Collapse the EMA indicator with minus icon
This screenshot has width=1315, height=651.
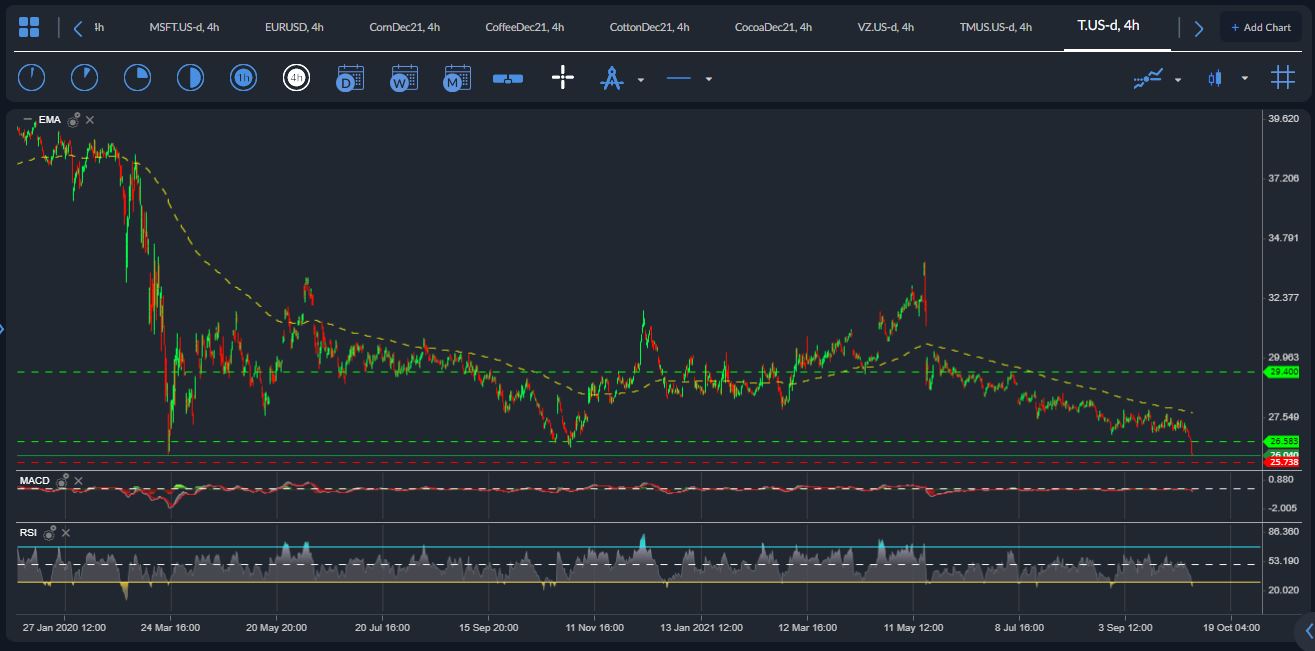pyautogui.click(x=27, y=120)
